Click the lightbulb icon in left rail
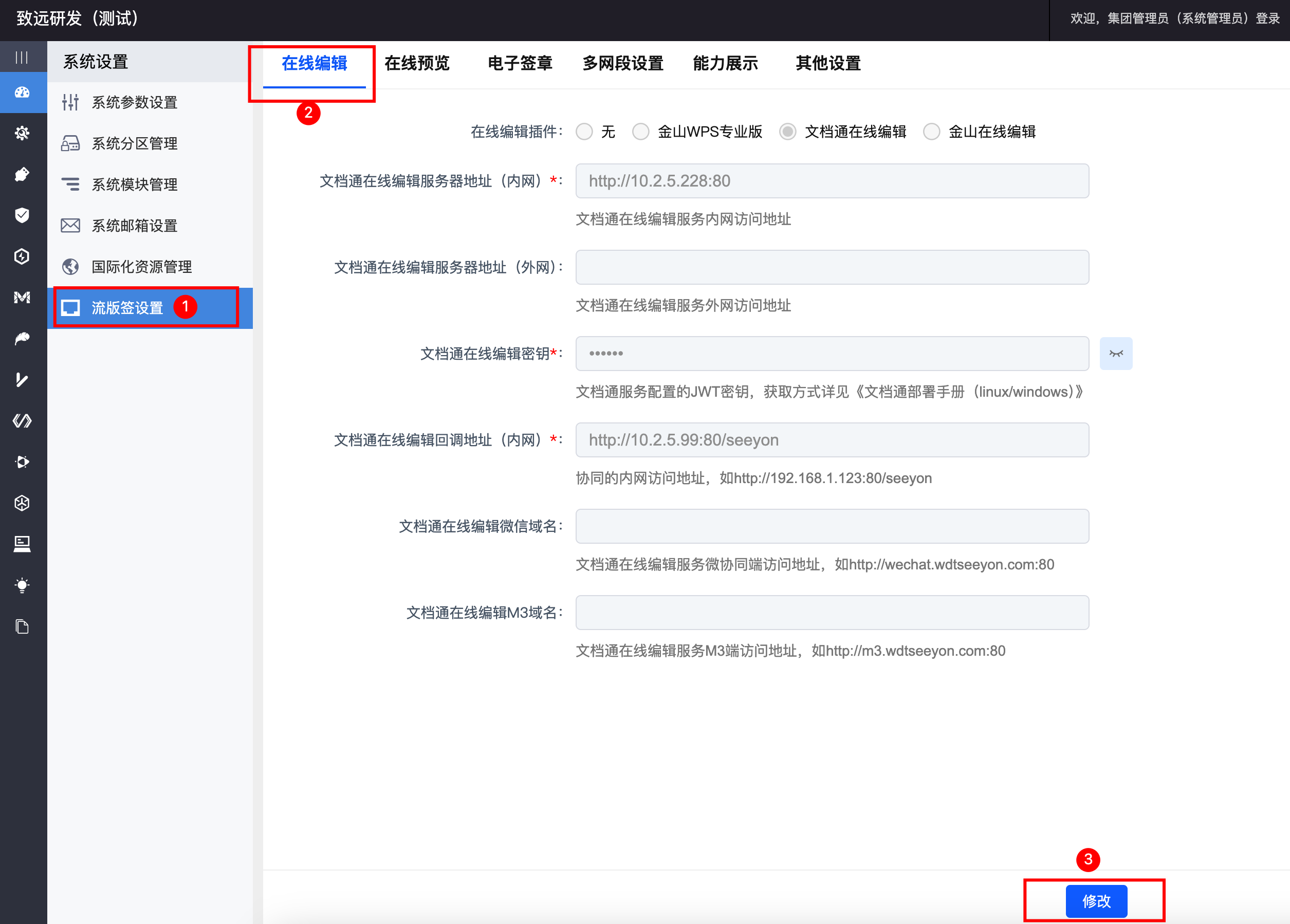This screenshot has height=924, width=1290. click(x=22, y=585)
